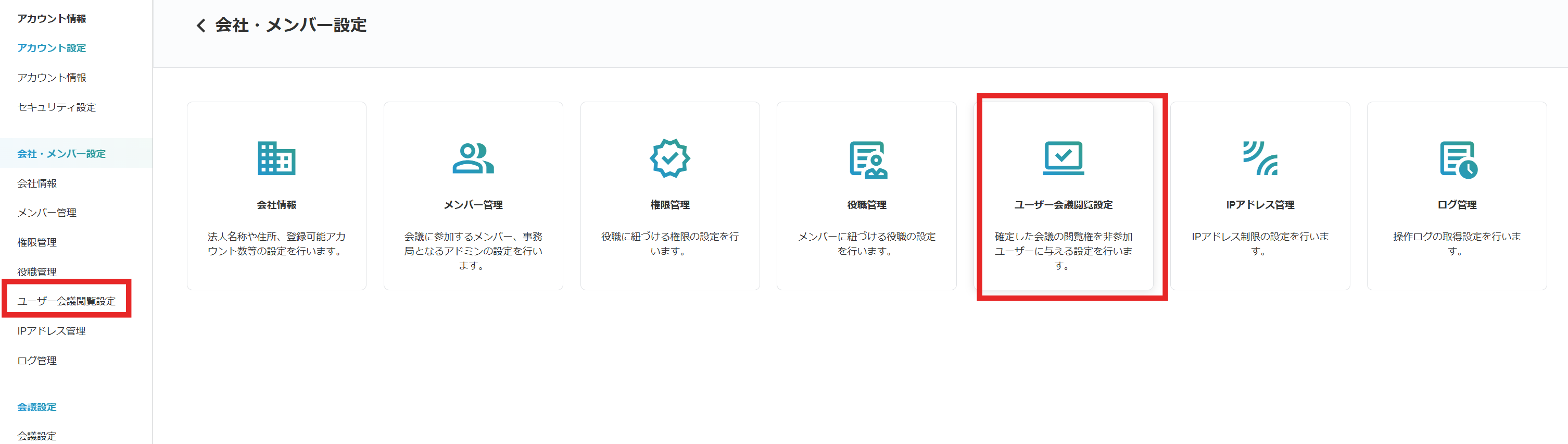Screen dimensions: 1568x444
Task: Open ログ管理 in the sidebar
Action: coord(37,361)
